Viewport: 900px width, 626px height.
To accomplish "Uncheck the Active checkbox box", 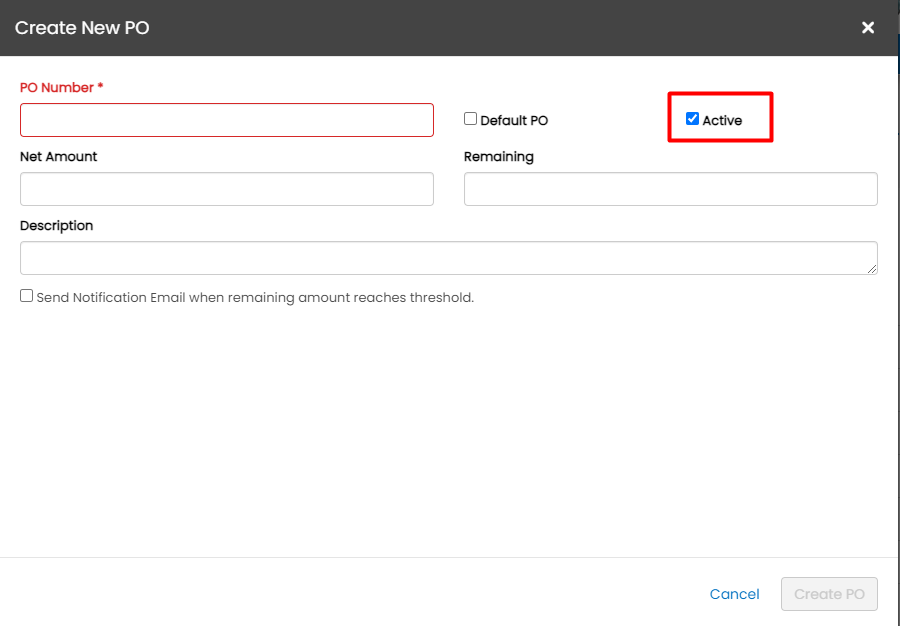I will pos(692,119).
